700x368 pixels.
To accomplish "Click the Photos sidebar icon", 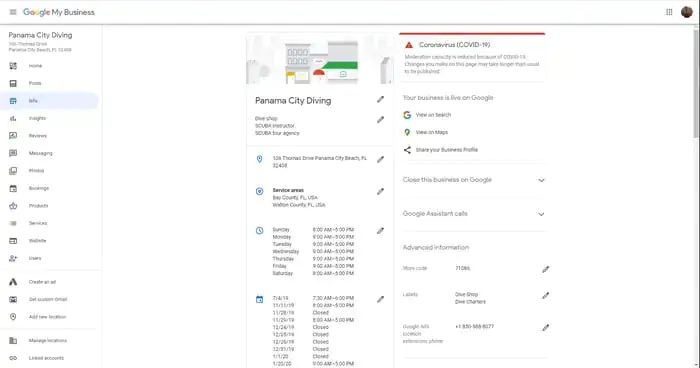I will 13,171.
